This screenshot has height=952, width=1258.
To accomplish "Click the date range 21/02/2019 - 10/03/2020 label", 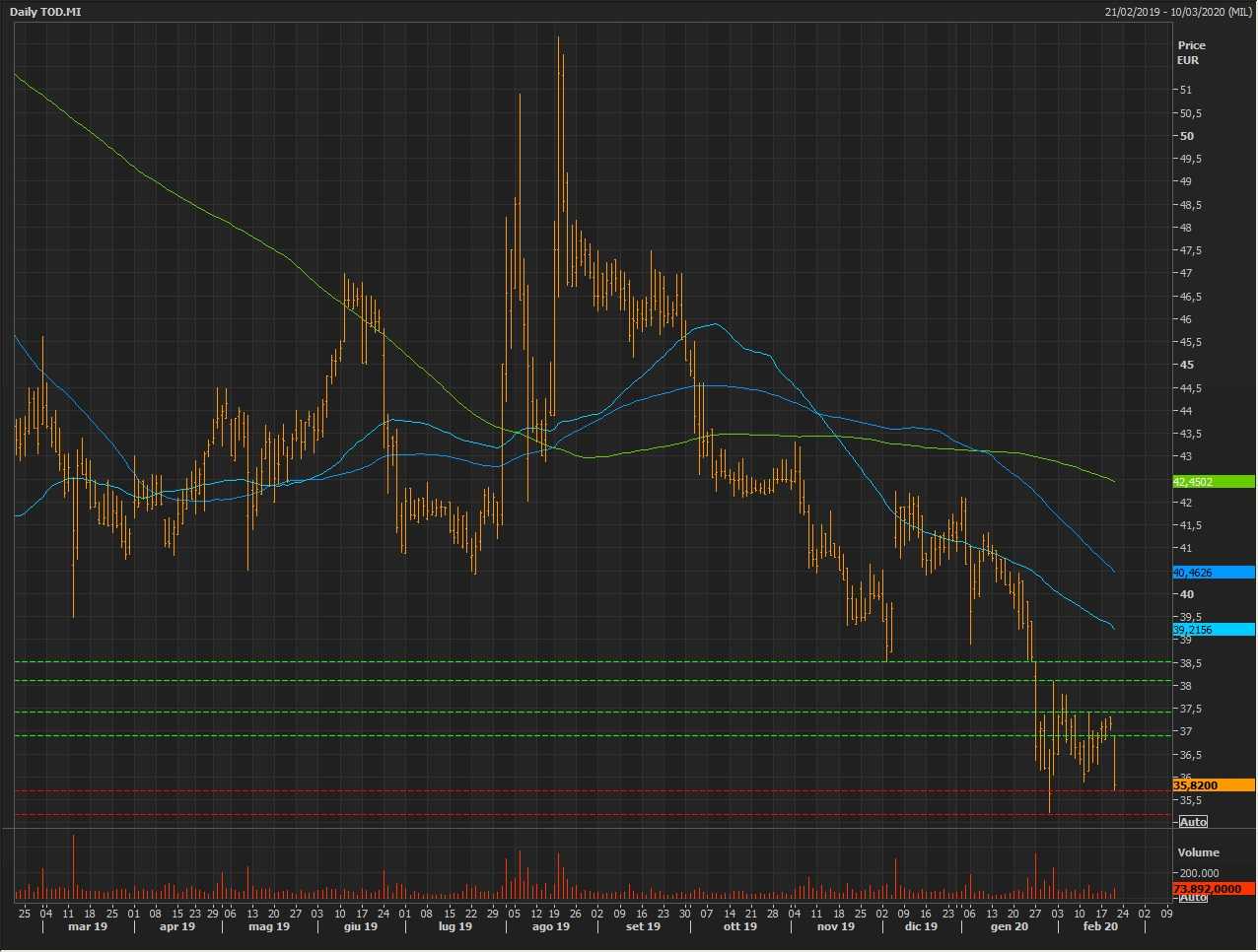I will click(1178, 12).
